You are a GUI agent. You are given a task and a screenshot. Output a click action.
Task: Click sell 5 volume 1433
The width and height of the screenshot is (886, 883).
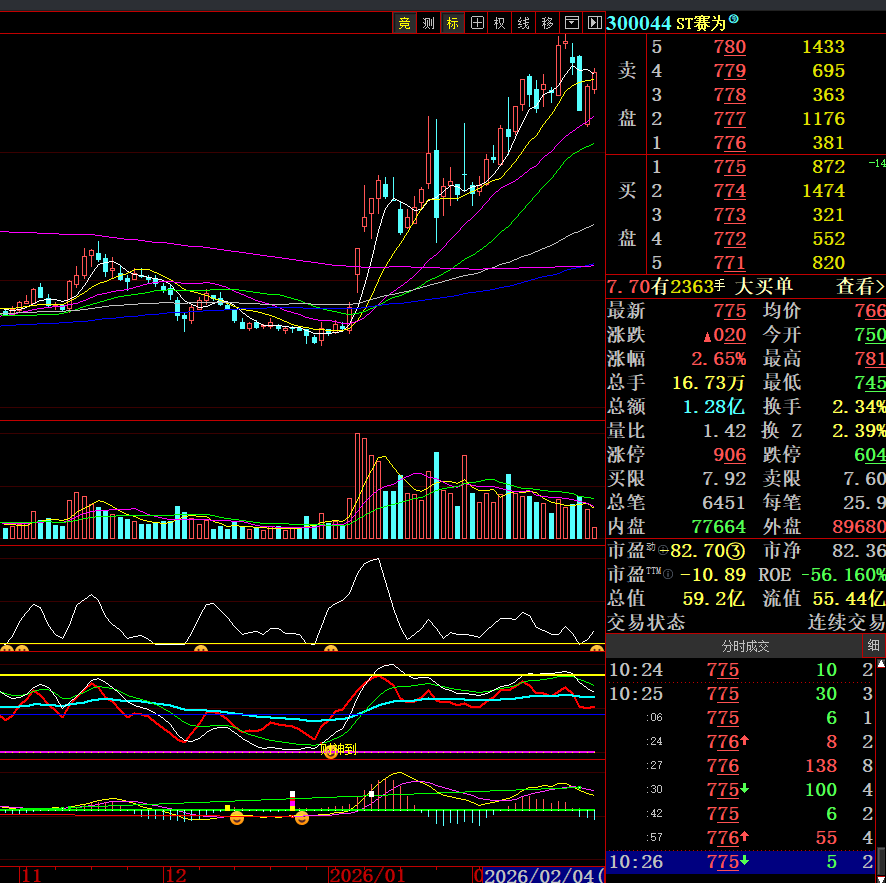[x=823, y=47]
